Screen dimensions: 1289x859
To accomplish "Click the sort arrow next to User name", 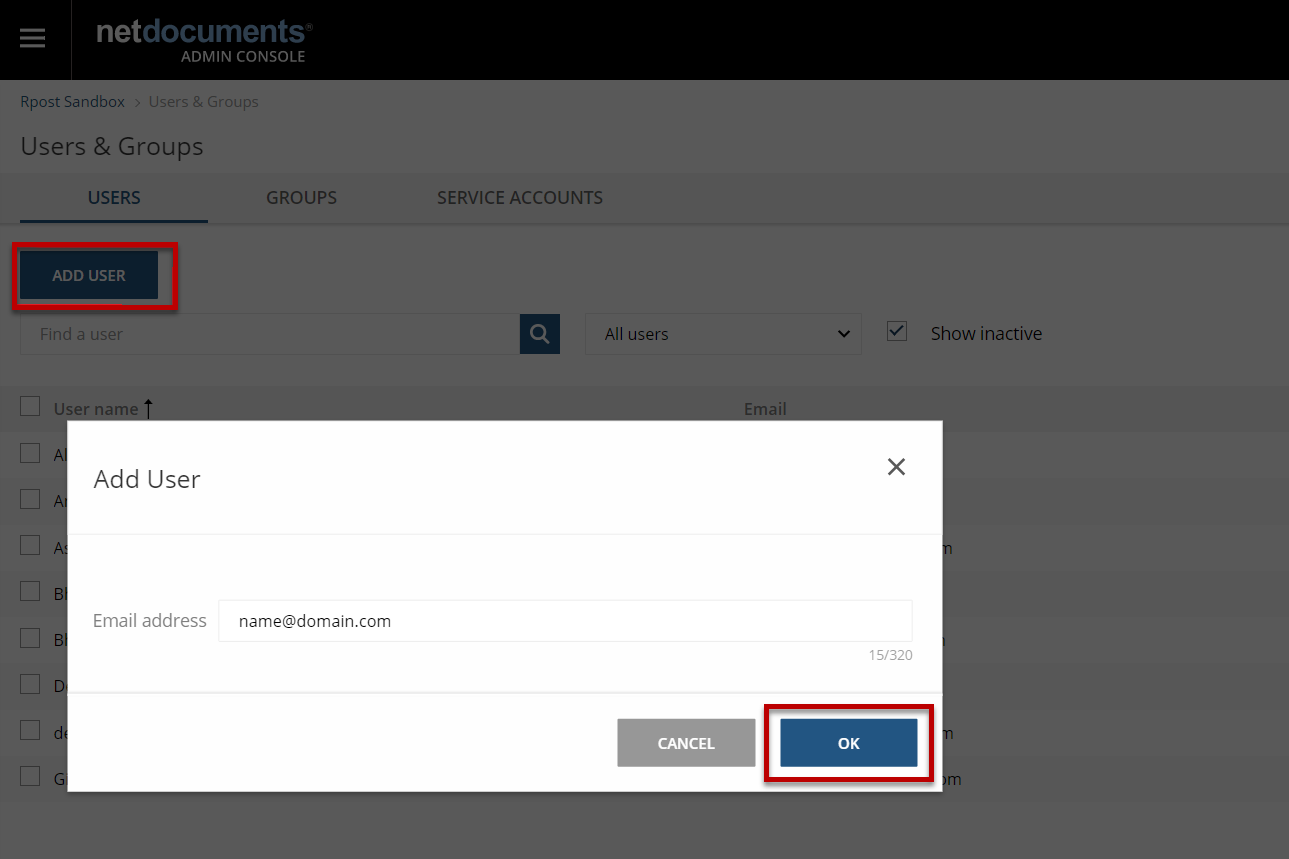I will (x=148, y=407).
